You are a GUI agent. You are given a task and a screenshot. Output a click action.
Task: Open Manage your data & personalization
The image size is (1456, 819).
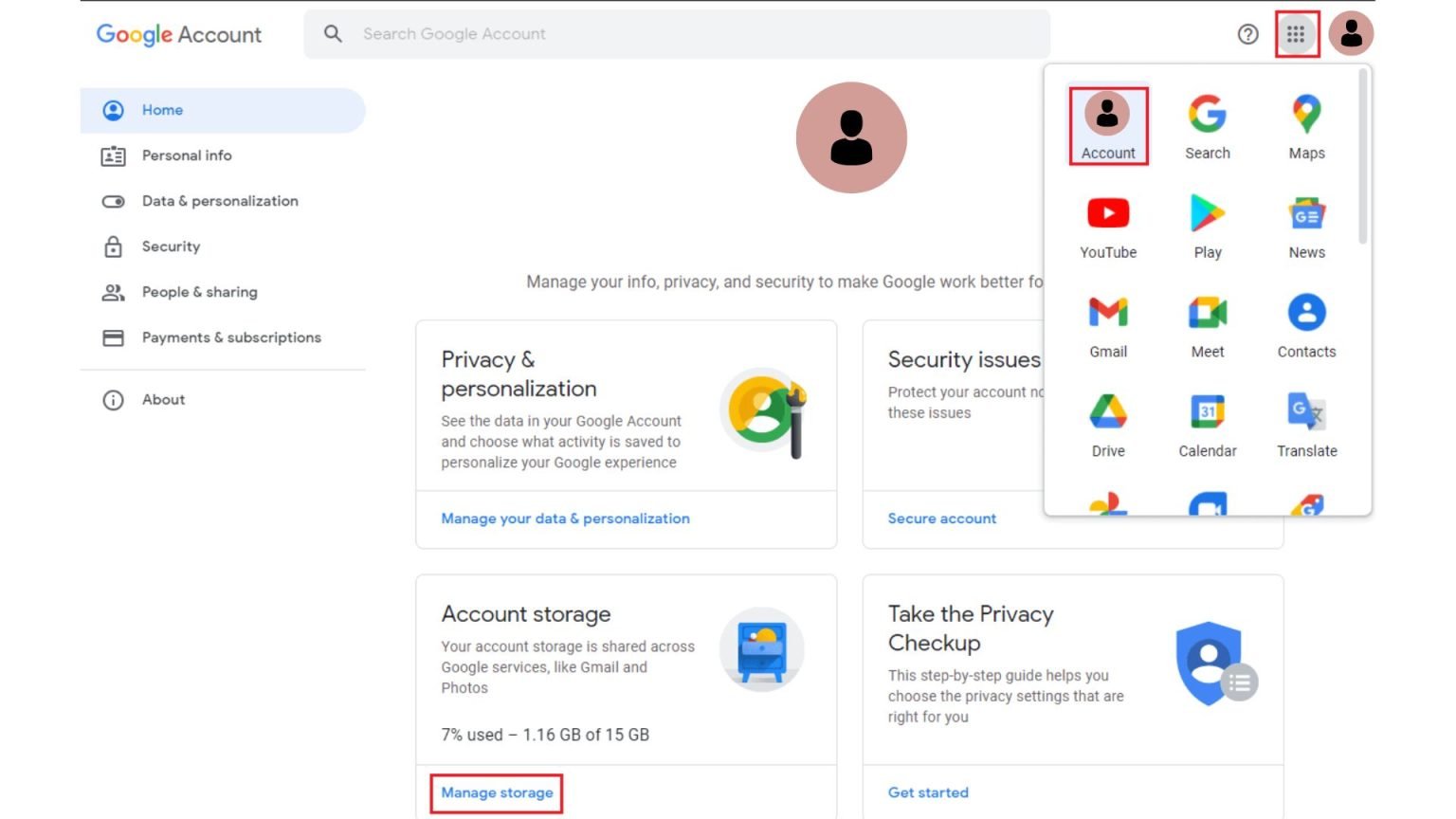565,519
